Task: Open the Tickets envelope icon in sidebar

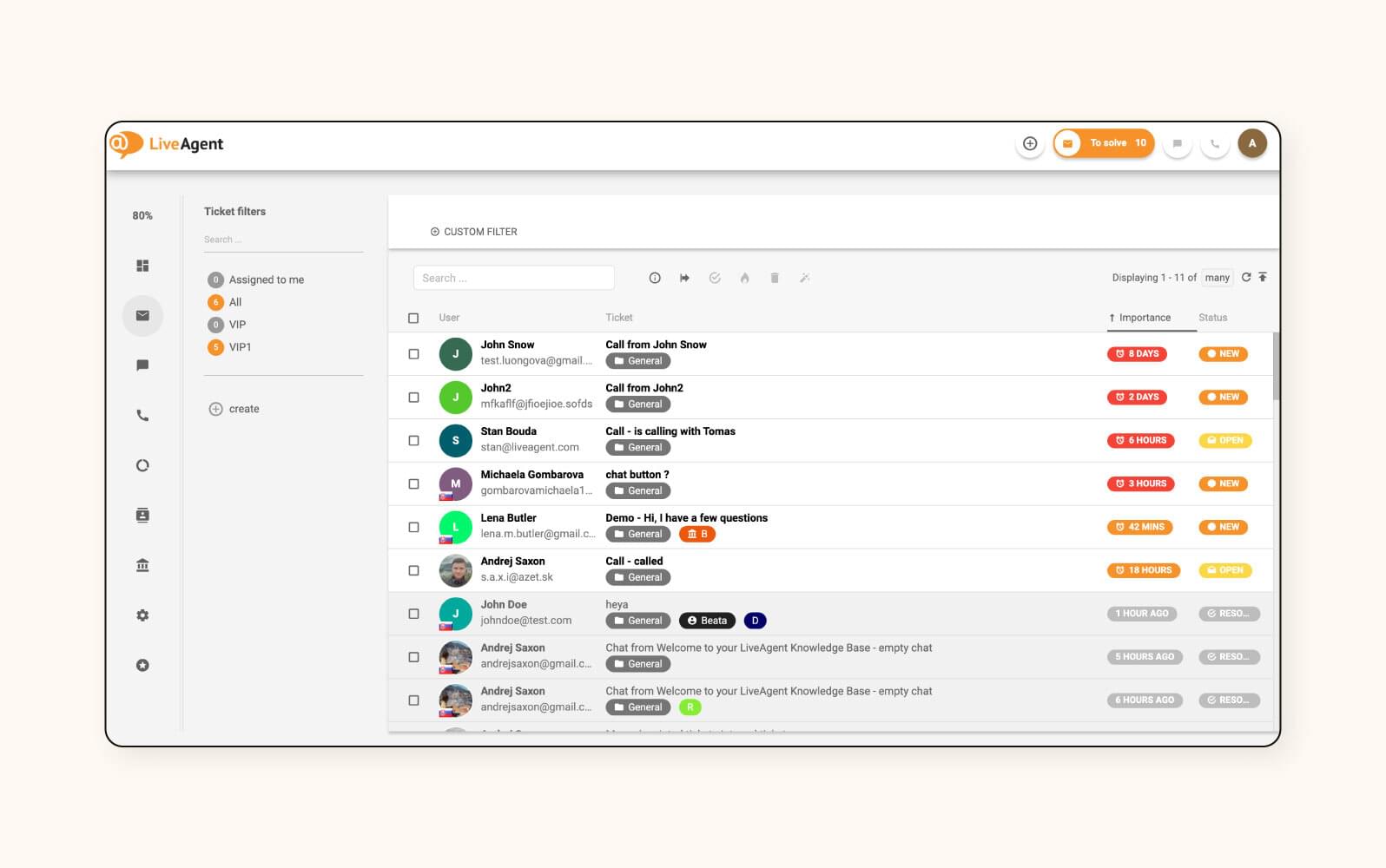Action: 142,316
